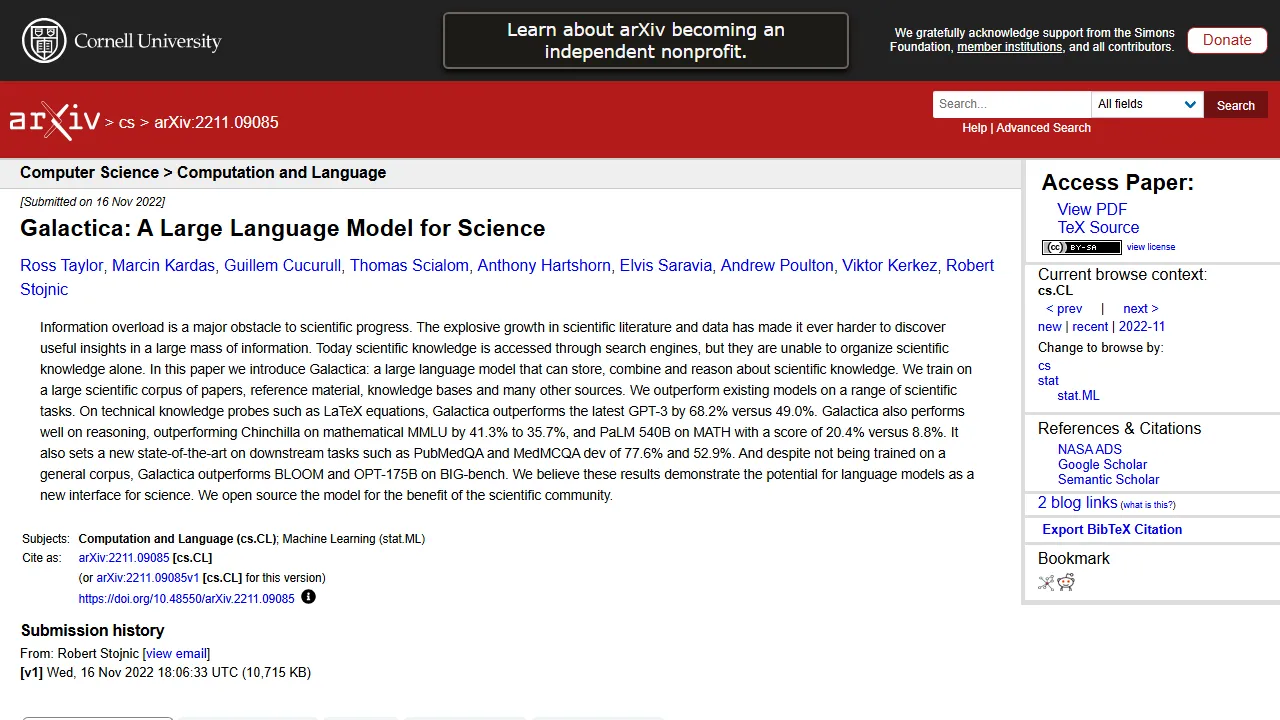Open Export BibTeX Citation

1112,529
